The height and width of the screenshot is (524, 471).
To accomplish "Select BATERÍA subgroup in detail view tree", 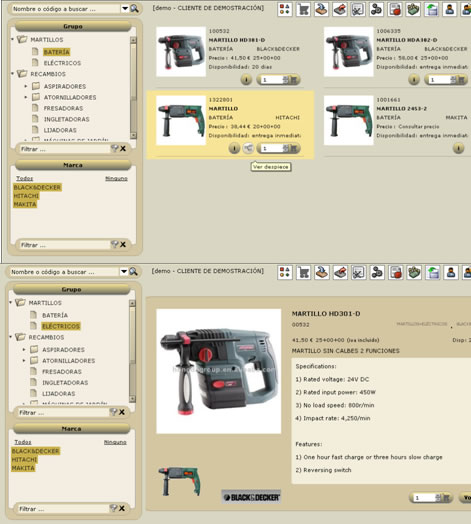I will [x=55, y=315].
